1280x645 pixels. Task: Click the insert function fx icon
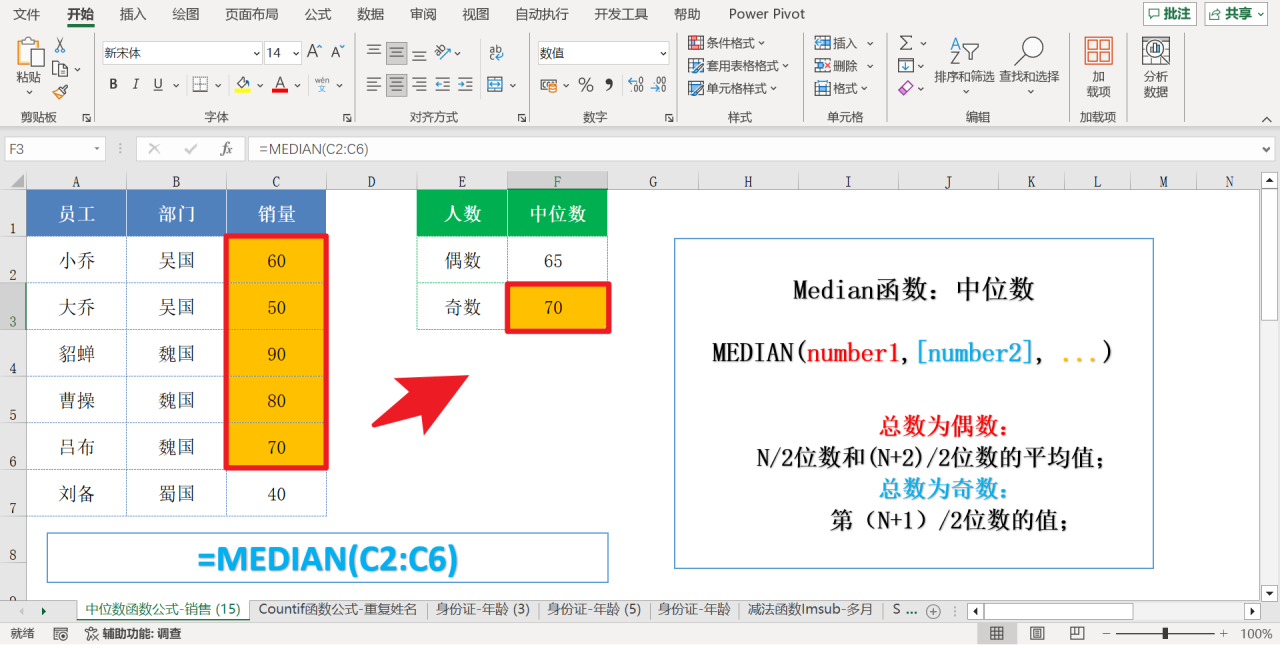pos(226,149)
